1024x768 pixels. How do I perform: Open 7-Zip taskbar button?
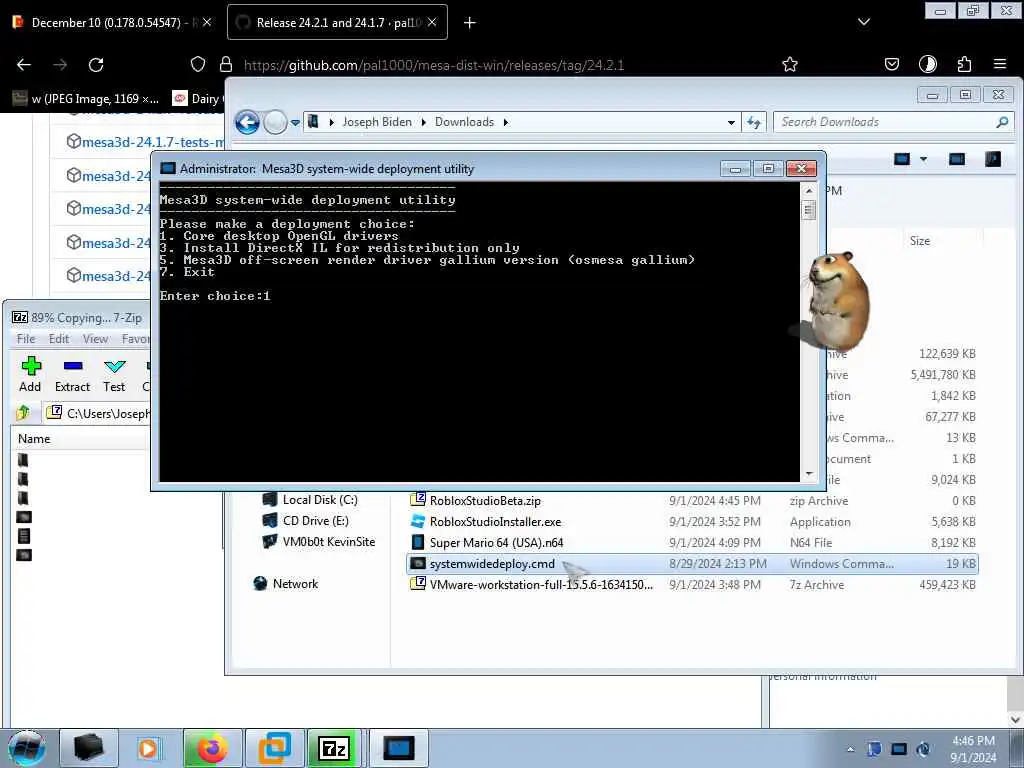tap(334, 748)
